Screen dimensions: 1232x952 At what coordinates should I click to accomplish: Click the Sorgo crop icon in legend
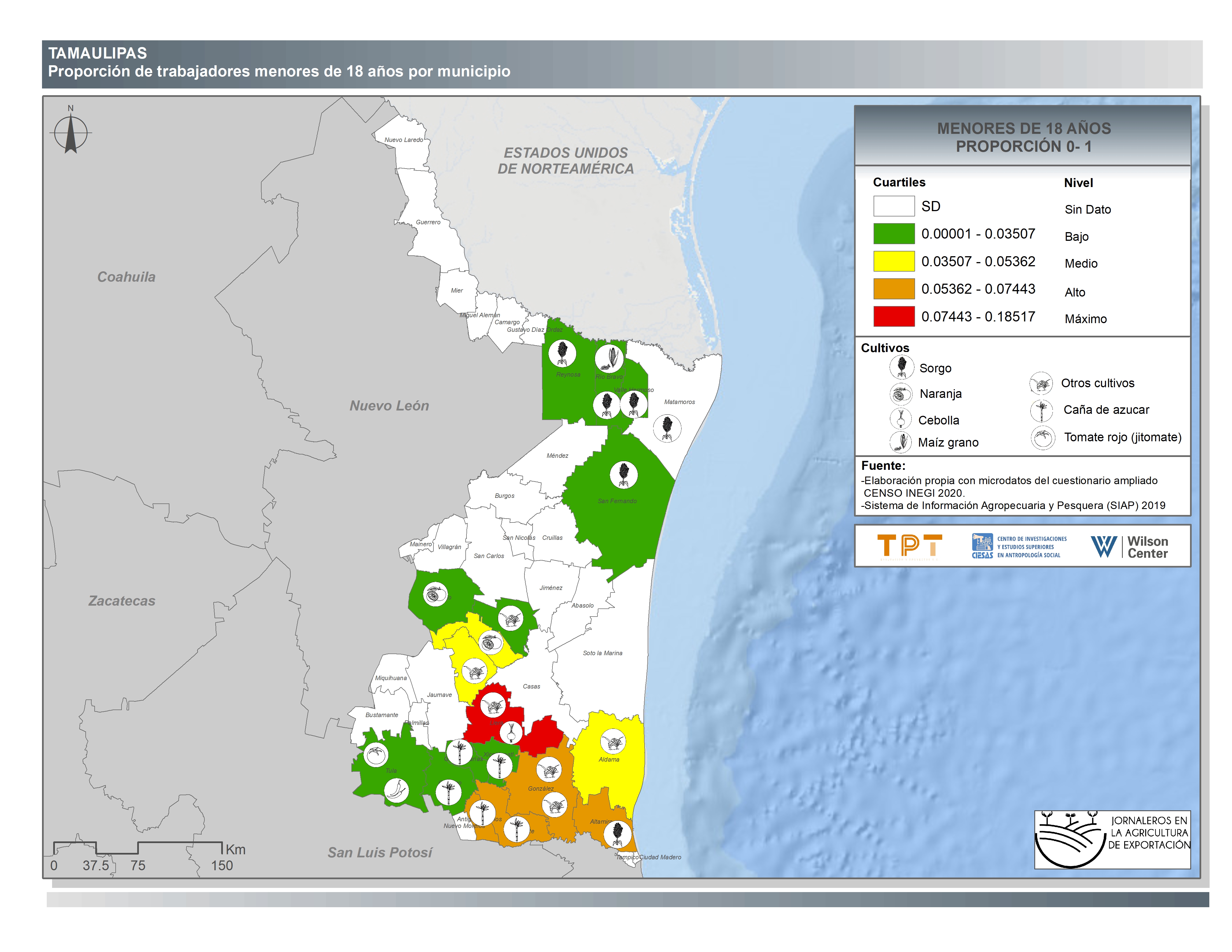click(x=901, y=367)
